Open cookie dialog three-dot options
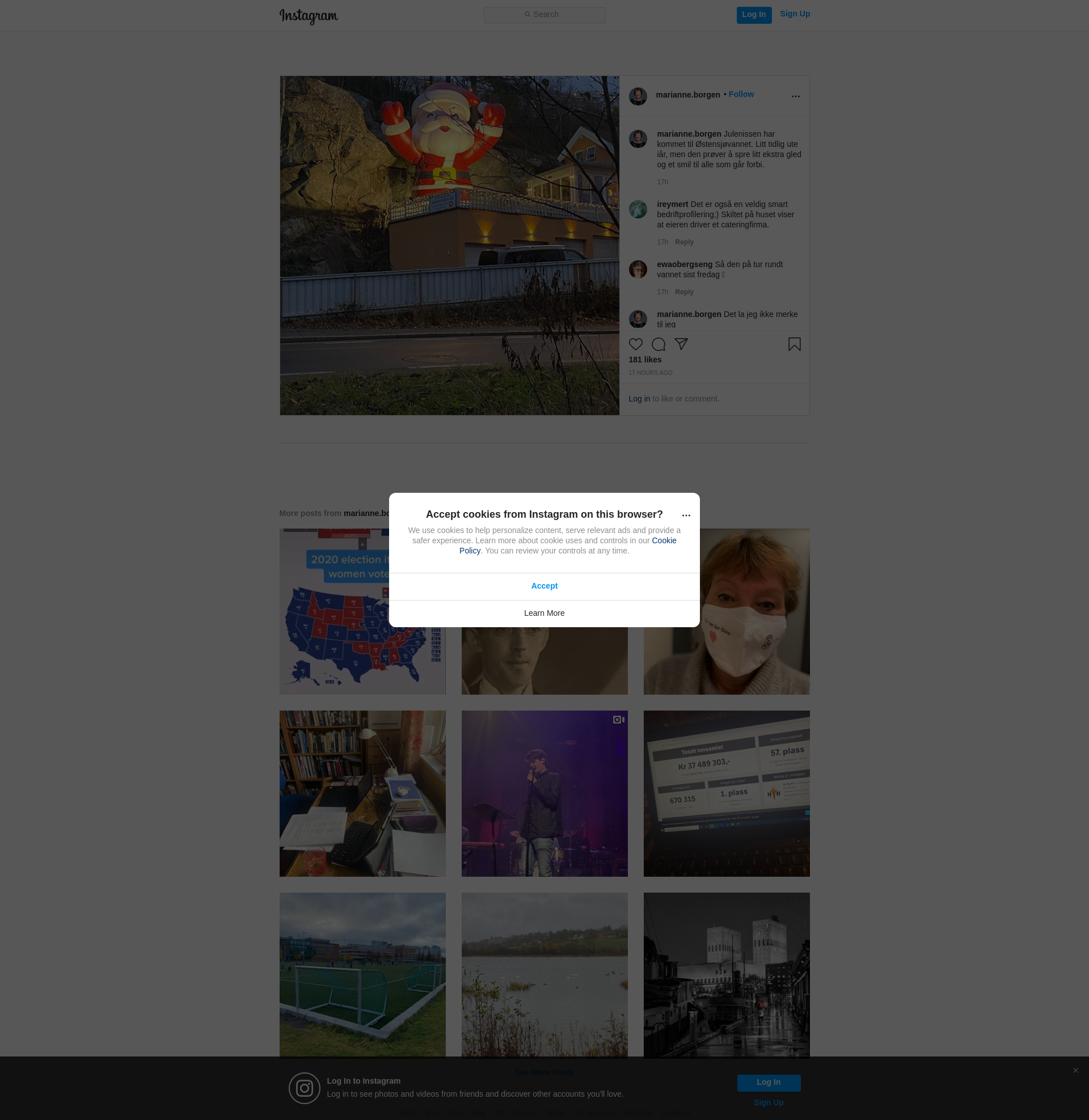This screenshot has width=1089, height=1120. [686, 515]
